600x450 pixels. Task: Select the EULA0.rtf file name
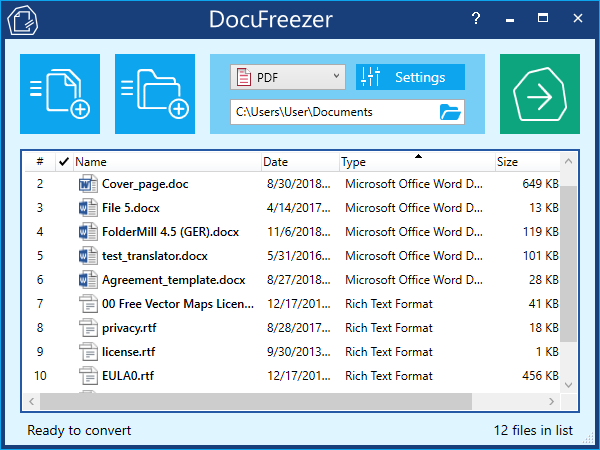pos(128,376)
